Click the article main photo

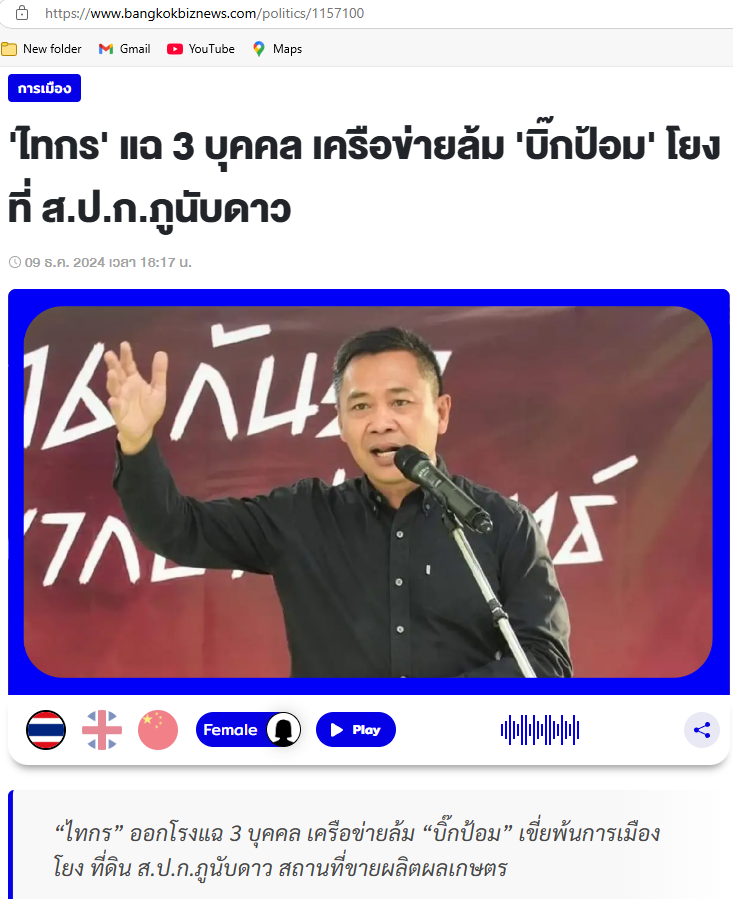[368, 492]
